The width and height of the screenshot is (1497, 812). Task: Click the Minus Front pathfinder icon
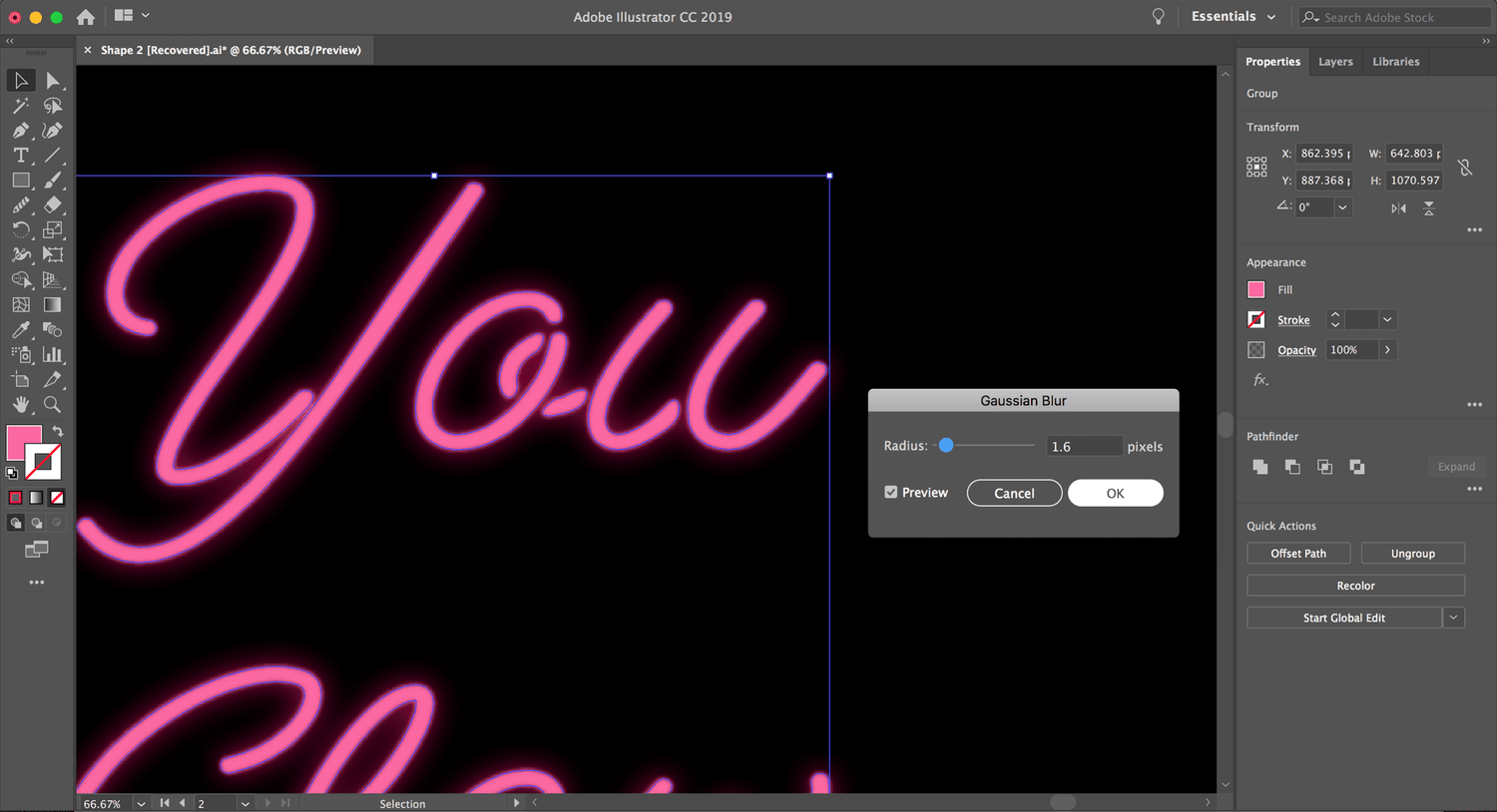point(1291,466)
